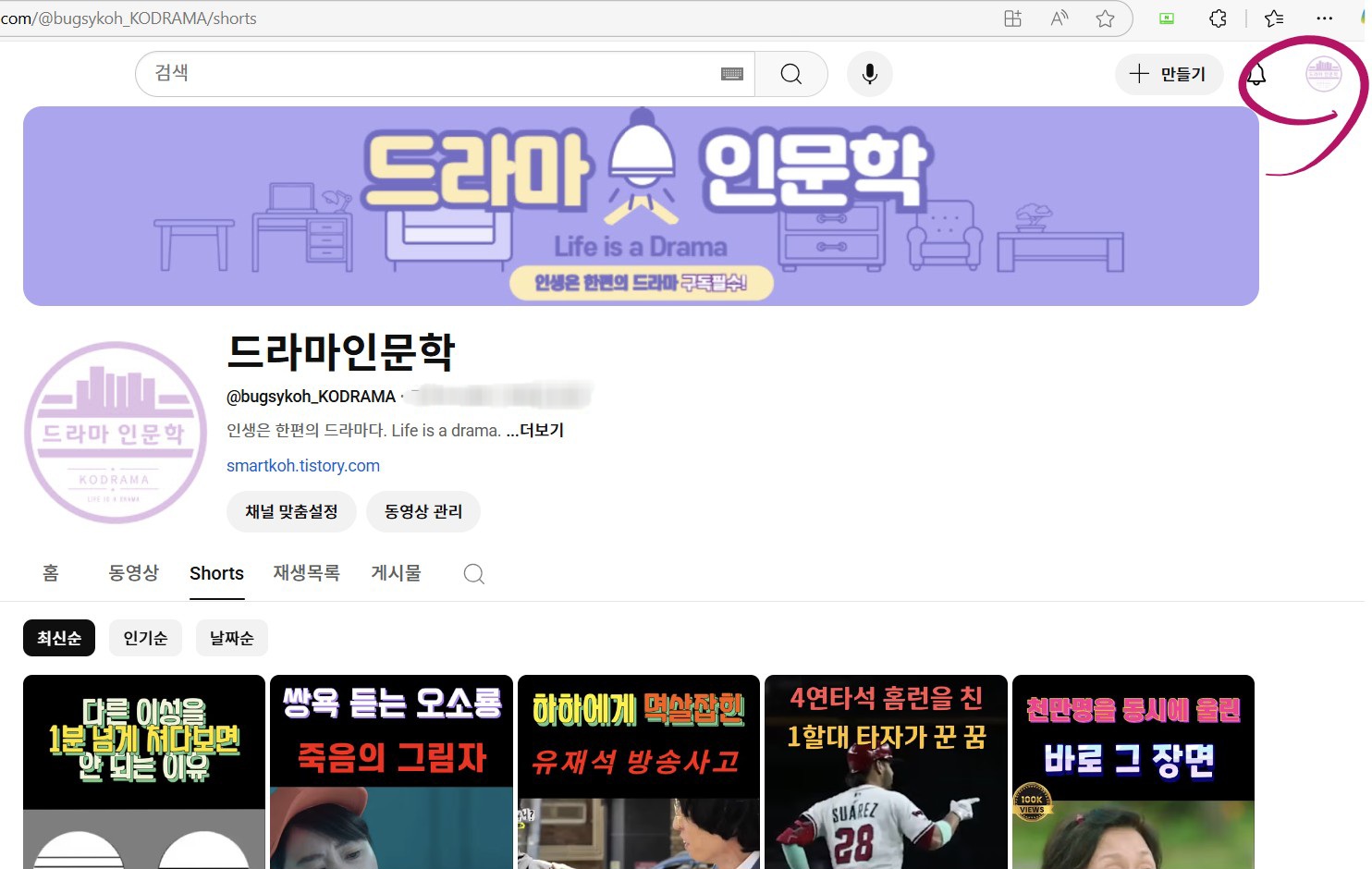Screen dimensions: 1372x869
Task: Open the 재생목록 tab
Action: click(306, 573)
